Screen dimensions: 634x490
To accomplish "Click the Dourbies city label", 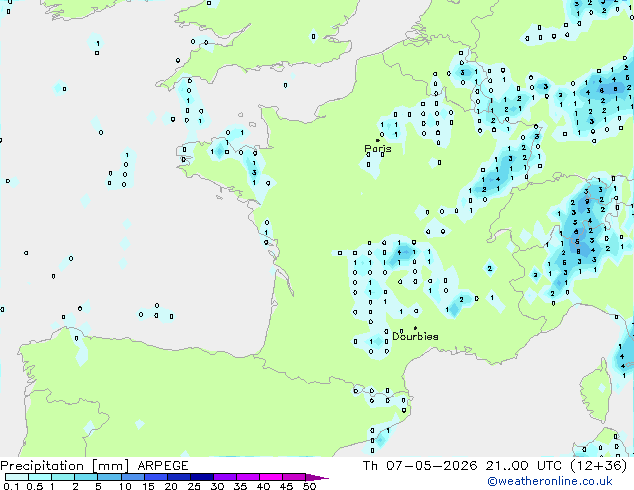I will (x=415, y=336).
